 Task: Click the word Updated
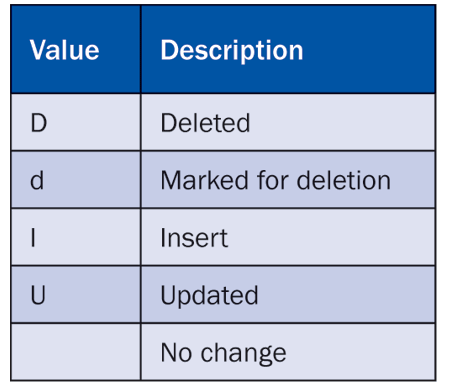(210, 296)
